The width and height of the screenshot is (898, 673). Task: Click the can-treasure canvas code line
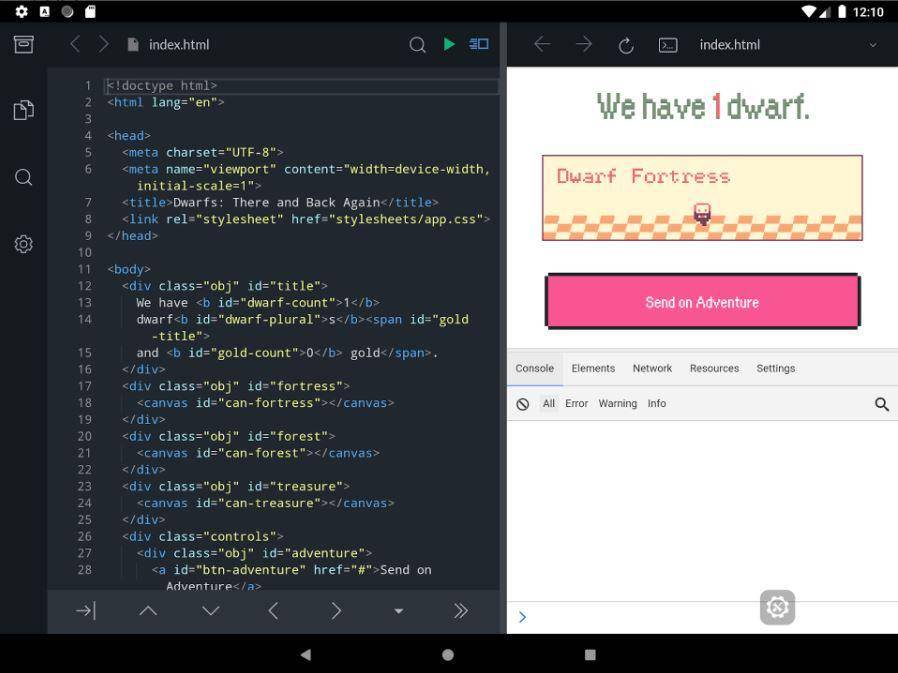[x=265, y=503]
